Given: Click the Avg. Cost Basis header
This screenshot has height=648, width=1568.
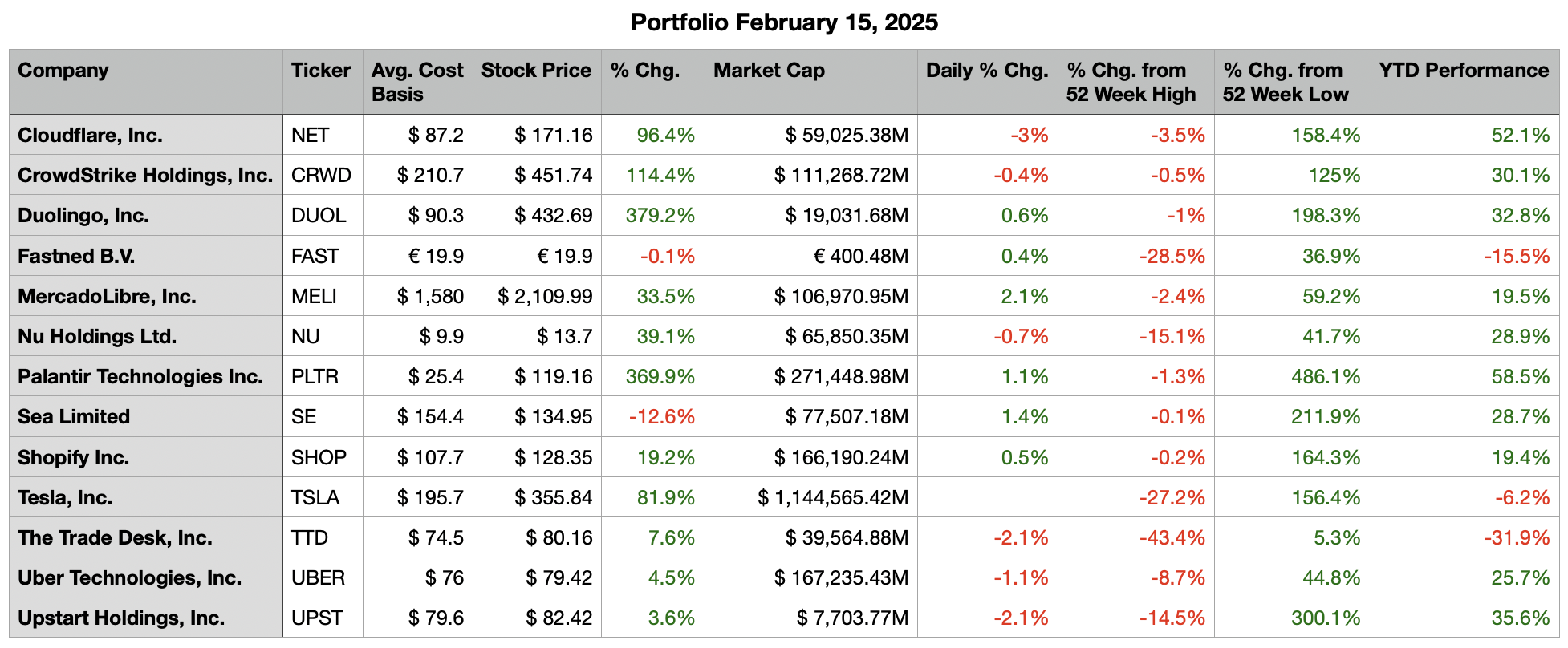Looking at the screenshot, I should [417, 82].
